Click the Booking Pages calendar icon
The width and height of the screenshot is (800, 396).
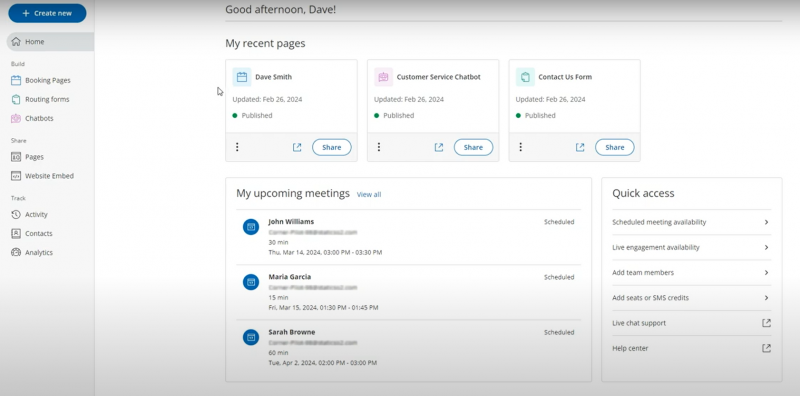(16, 80)
